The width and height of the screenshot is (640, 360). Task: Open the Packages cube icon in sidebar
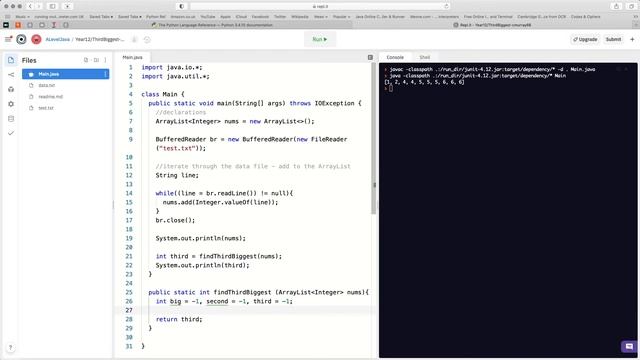point(11,89)
